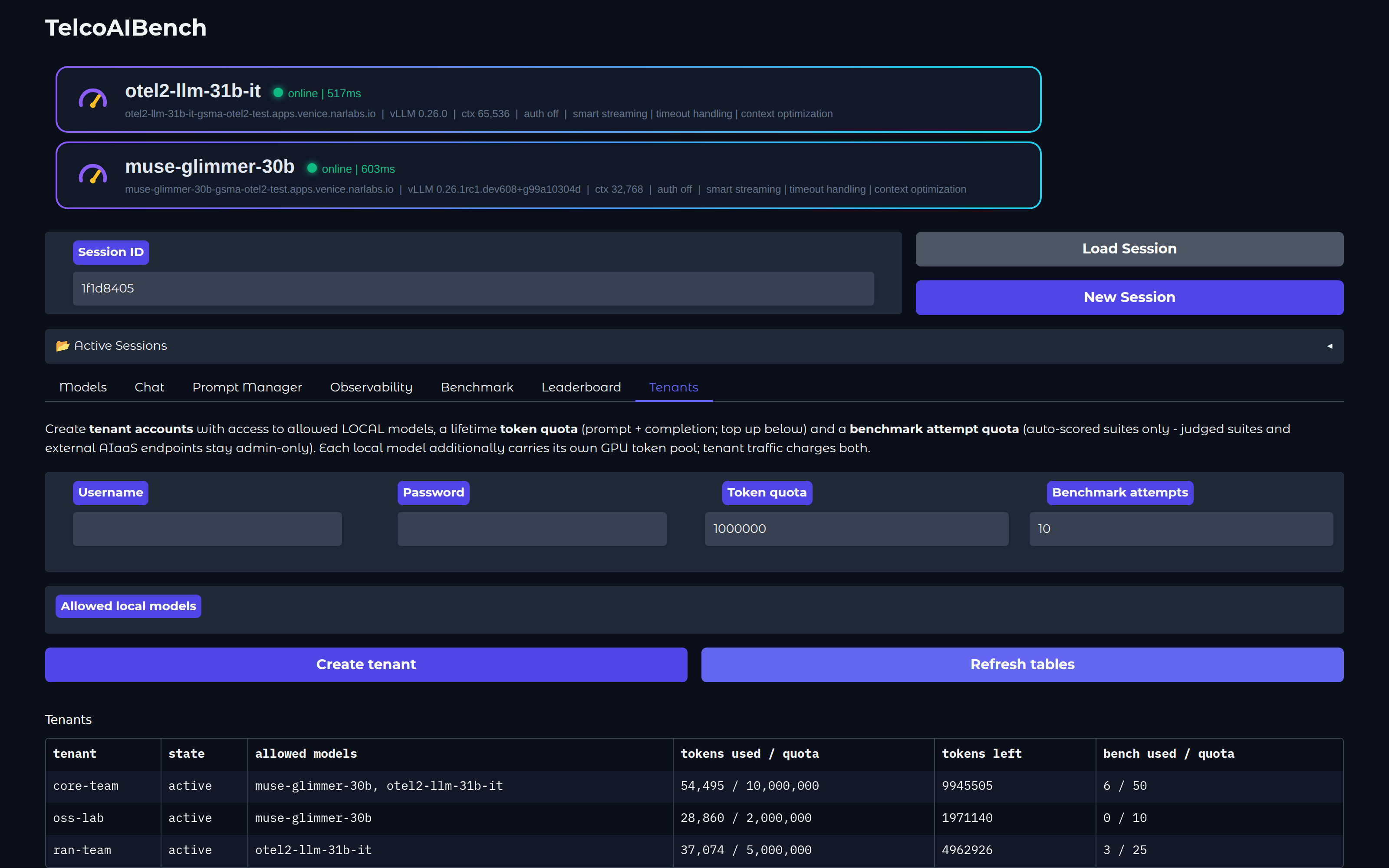Screen dimensions: 1389x868
Task: Go to the Observability tab
Action: pos(372,388)
